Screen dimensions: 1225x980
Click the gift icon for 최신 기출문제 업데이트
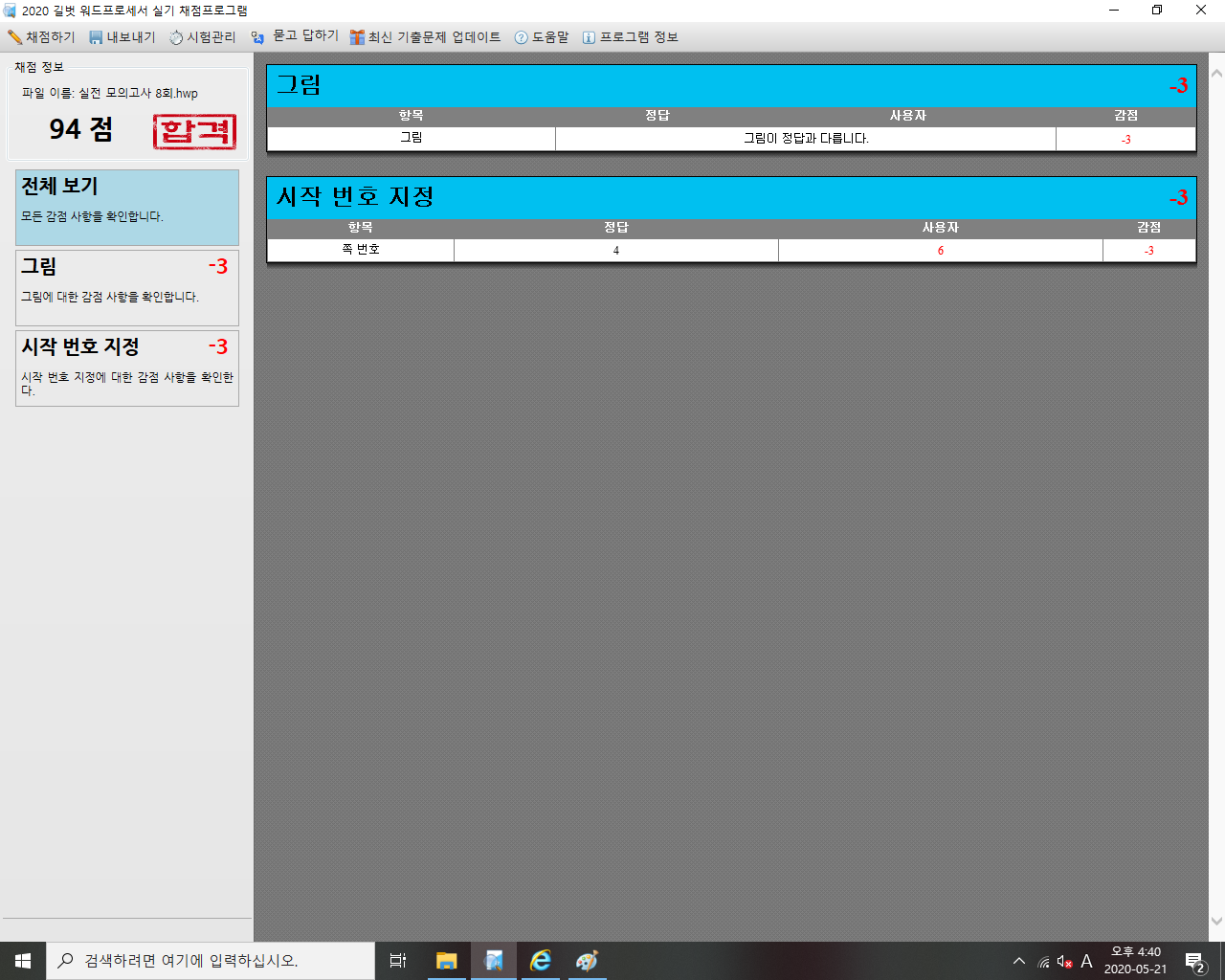pos(357,37)
